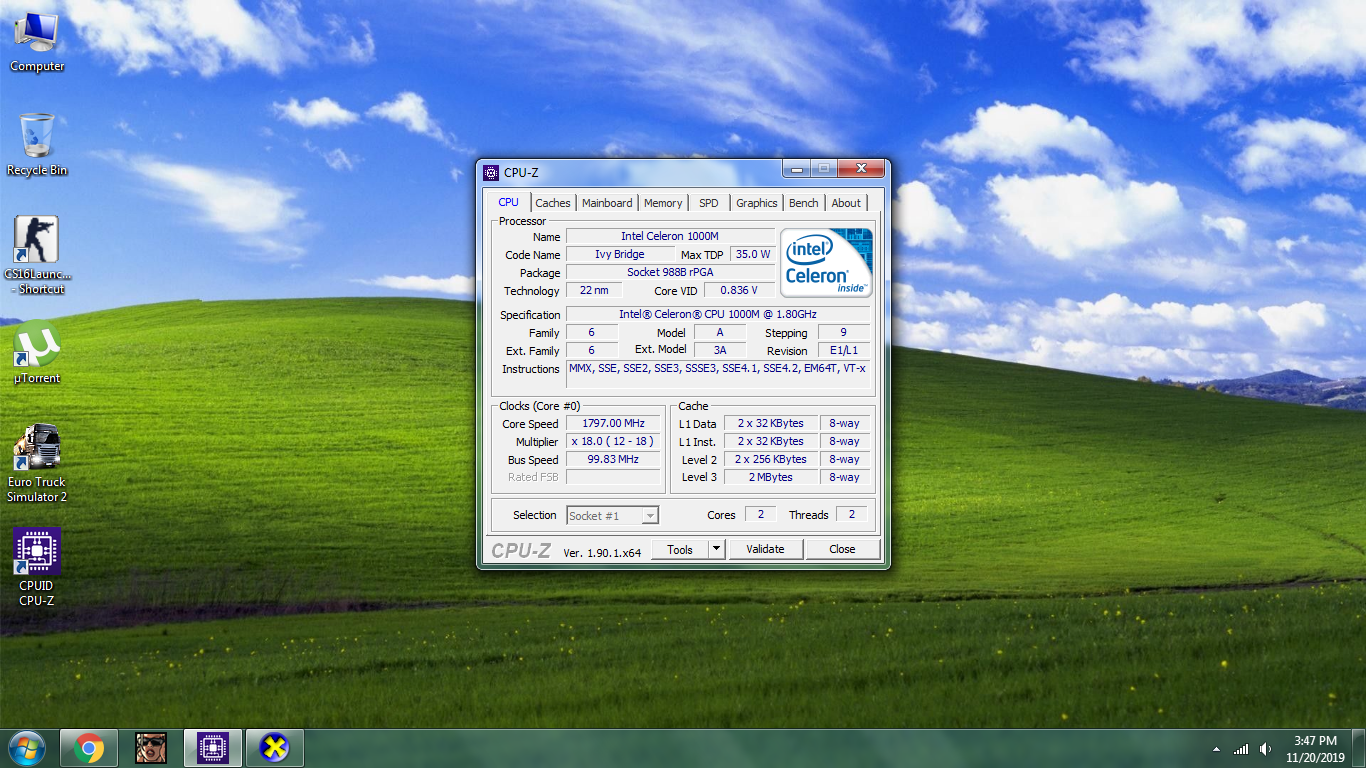Click the Validate button
Screen dimensions: 1366x768
[765, 549]
